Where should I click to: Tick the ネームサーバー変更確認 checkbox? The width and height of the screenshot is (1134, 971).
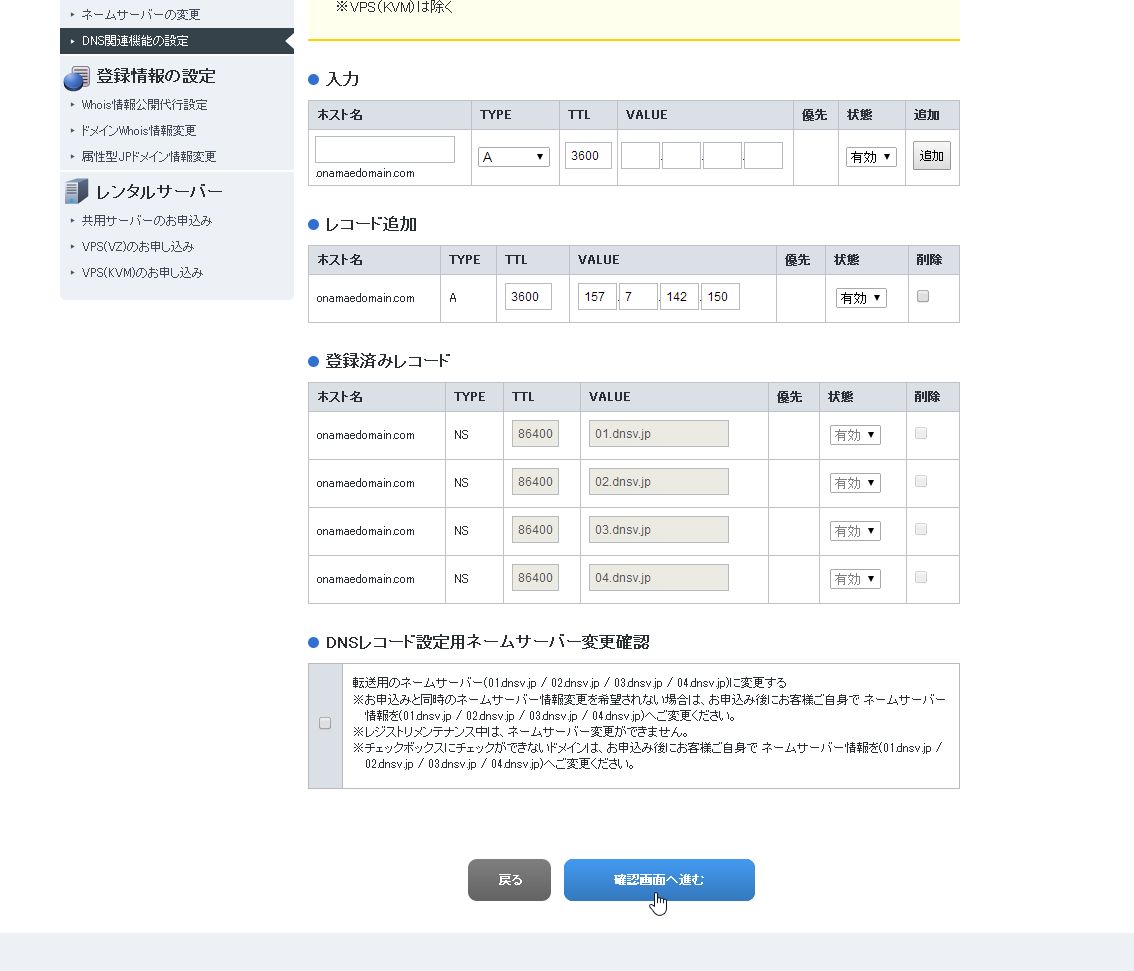(325, 723)
